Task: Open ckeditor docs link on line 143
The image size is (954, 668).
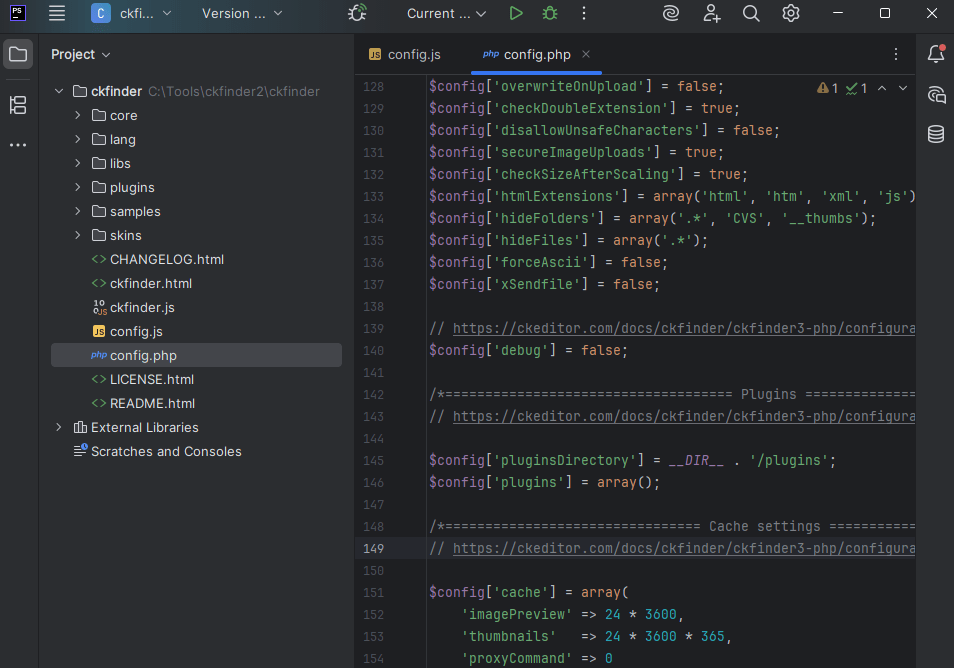Action: 684,417
